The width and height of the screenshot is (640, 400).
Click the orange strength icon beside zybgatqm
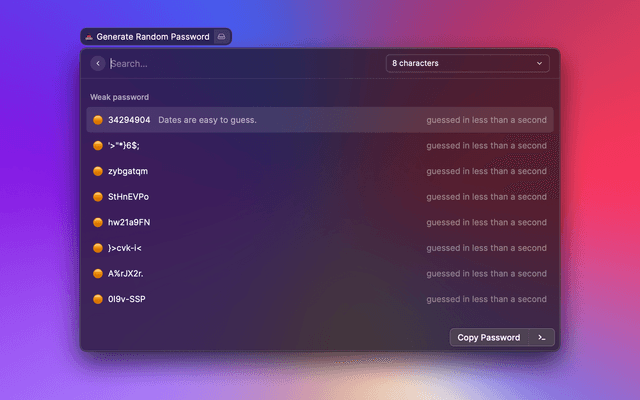pyautogui.click(x=98, y=171)
